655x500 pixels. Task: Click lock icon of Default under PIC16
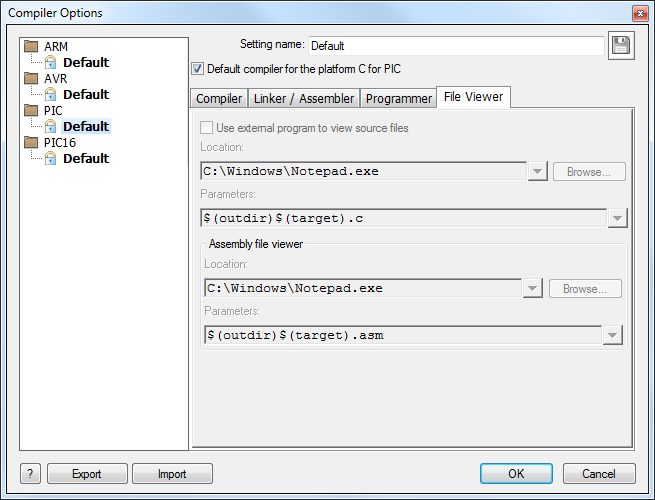[51, 158]
